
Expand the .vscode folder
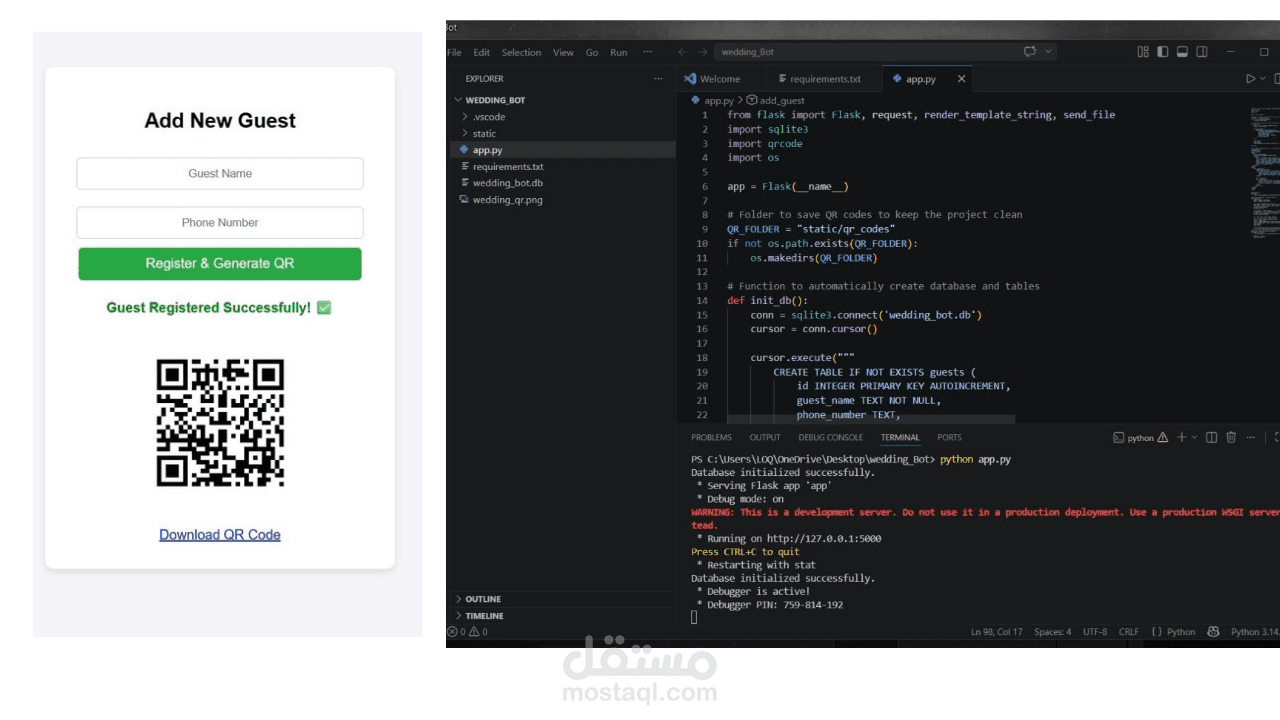pyautogui.click(x=561, y=117)
